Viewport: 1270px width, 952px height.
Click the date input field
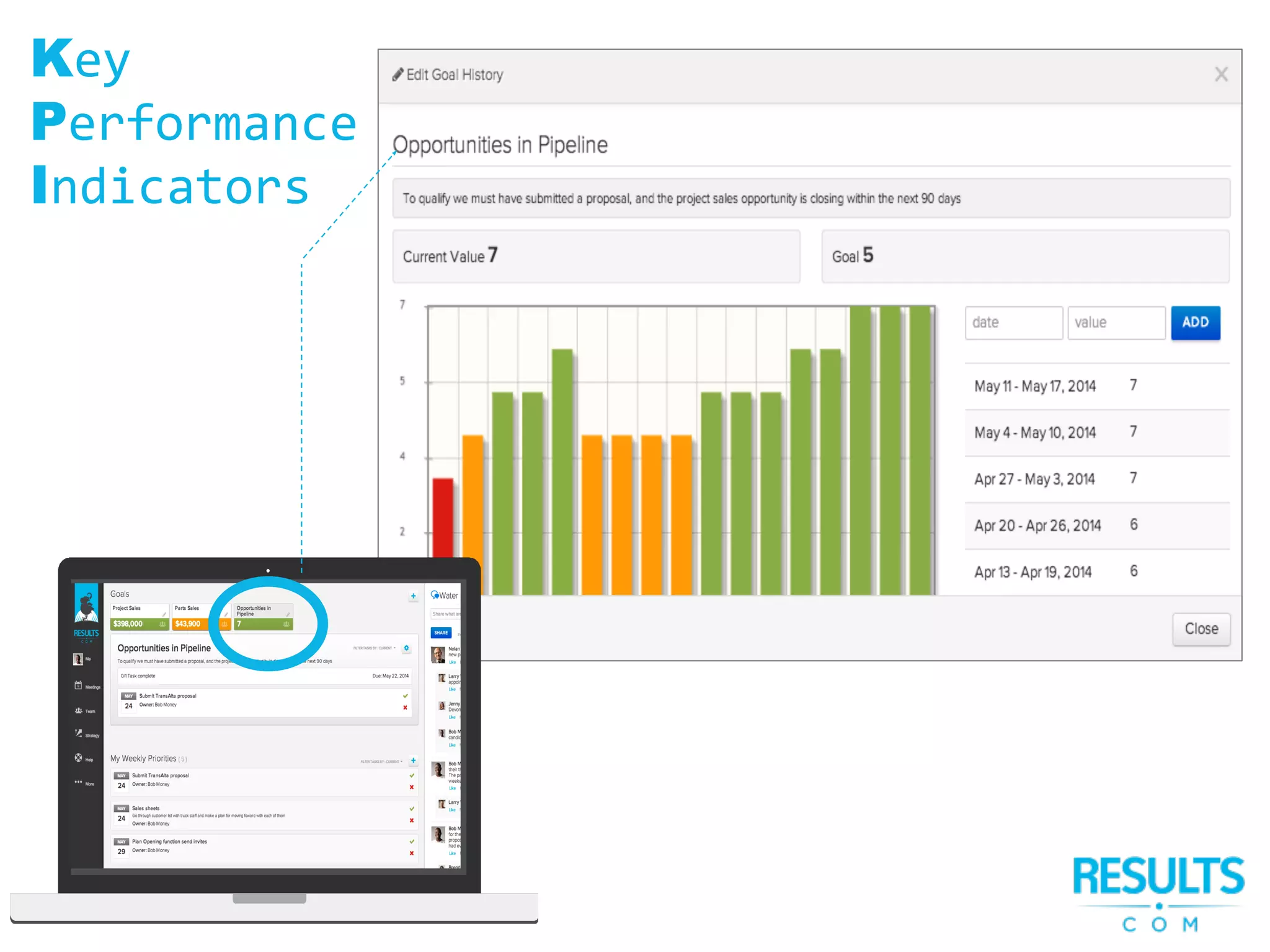pos(1013,322)
